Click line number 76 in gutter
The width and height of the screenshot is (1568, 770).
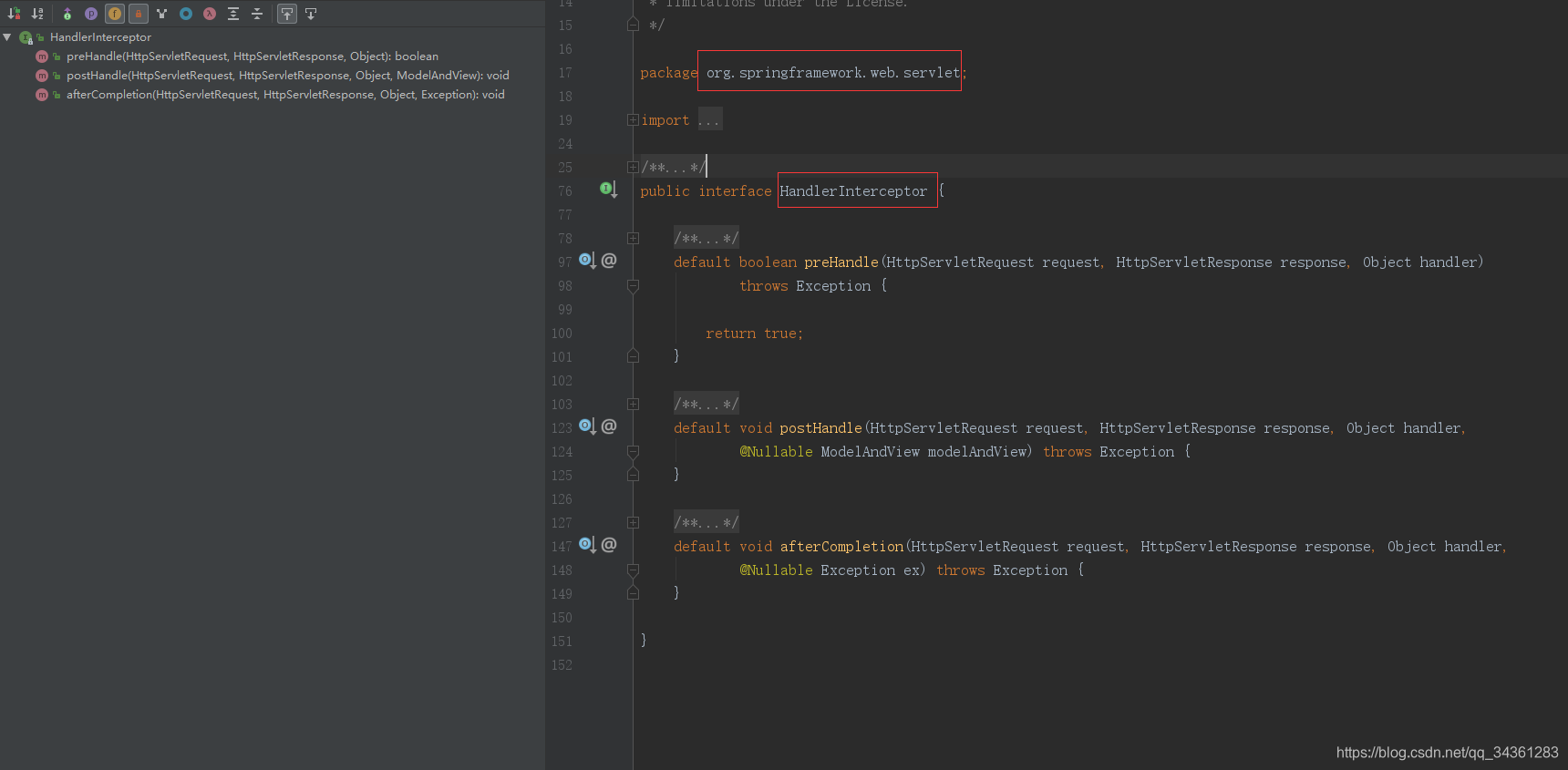click(x=565, y=190)
